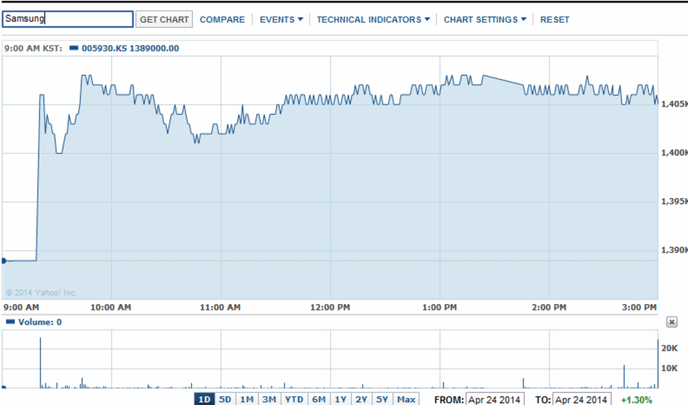
Task: Select the 1D time range tab
Action: click(204, 399)
